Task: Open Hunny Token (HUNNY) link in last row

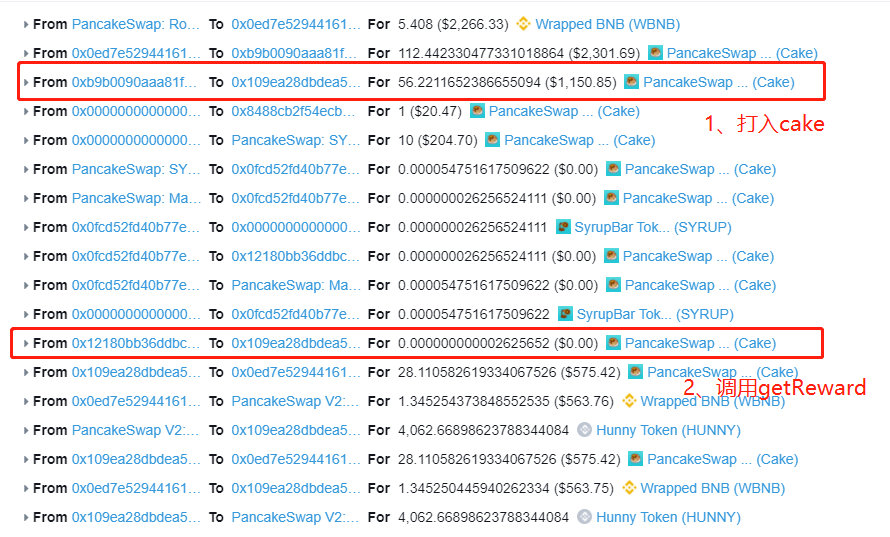Action: click(668, 517)
